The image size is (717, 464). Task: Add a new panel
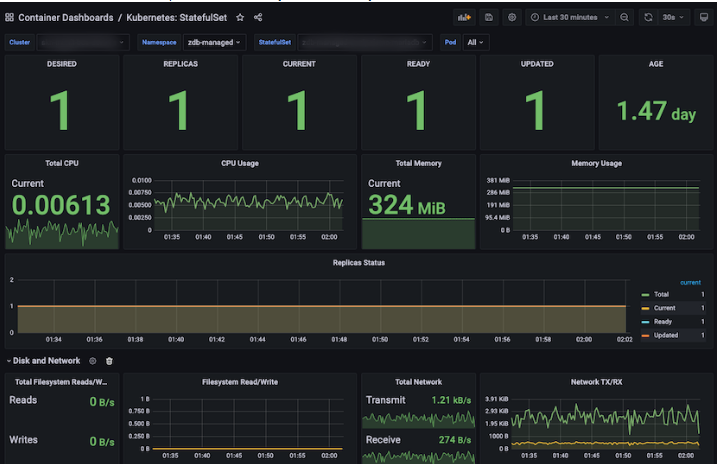click(464, 17)
